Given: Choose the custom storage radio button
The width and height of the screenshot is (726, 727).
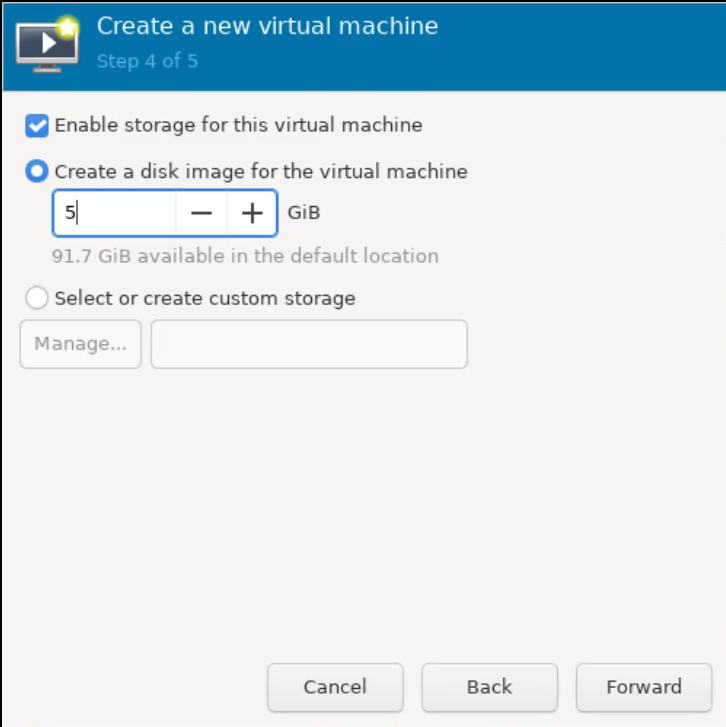Looking at the screenshot, I should [37, 297].
